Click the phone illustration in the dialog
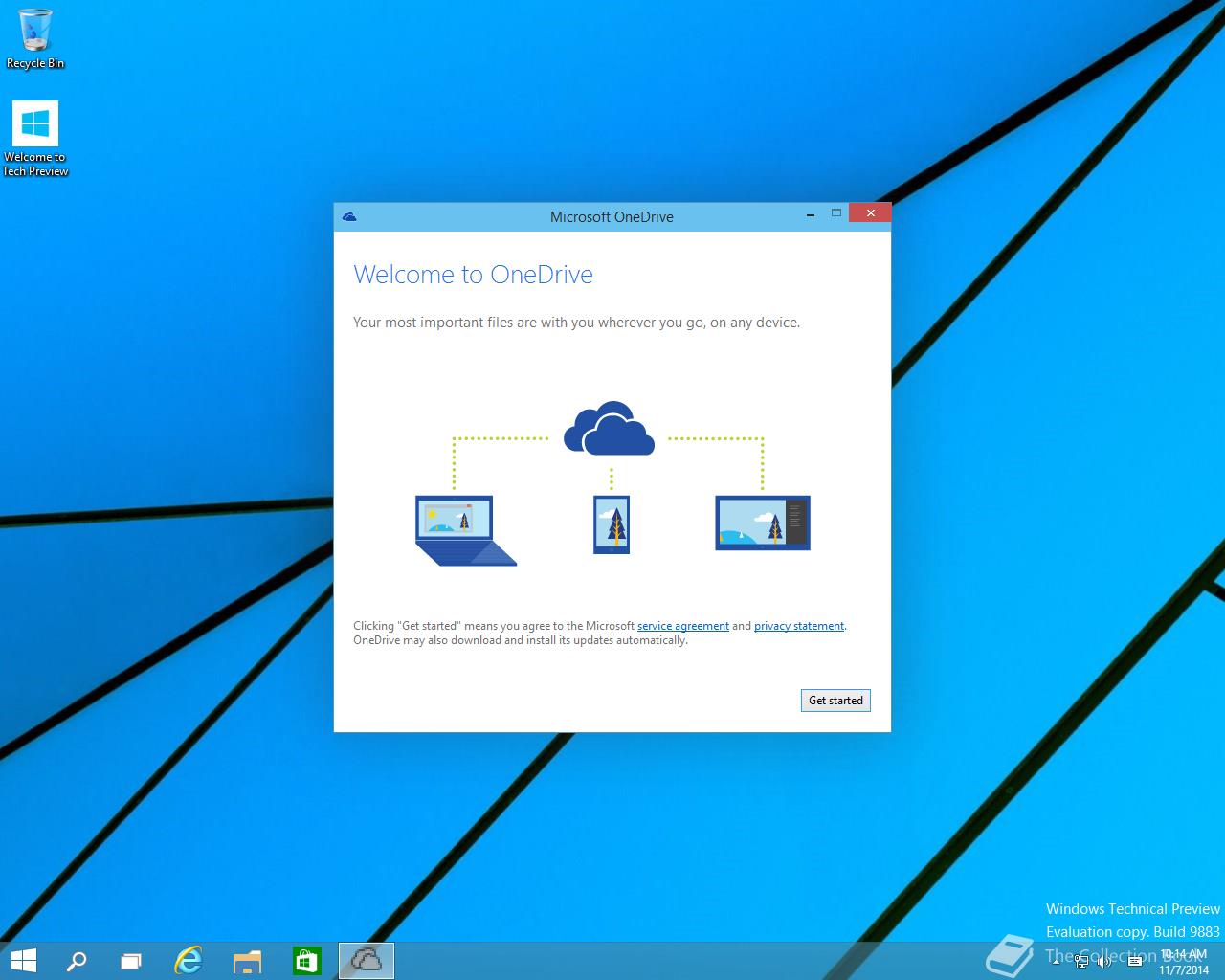 click(x=612, y=524)
